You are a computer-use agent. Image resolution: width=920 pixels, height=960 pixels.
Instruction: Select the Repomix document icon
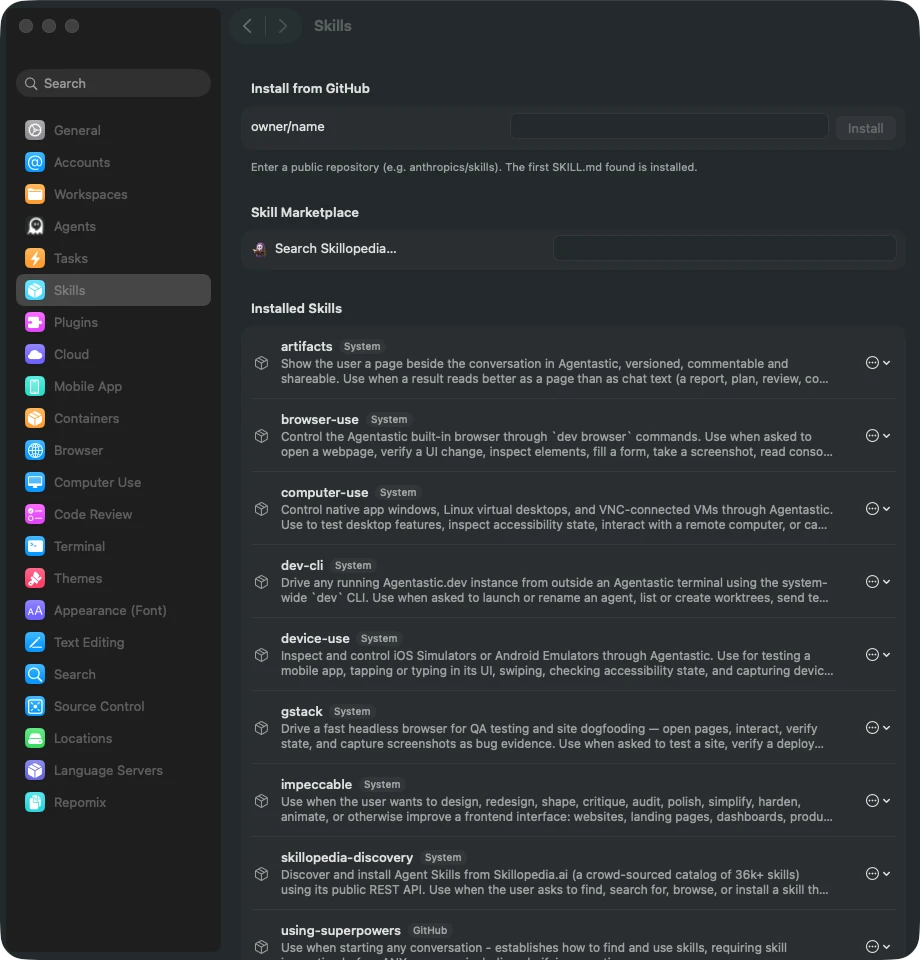(35, 802)
